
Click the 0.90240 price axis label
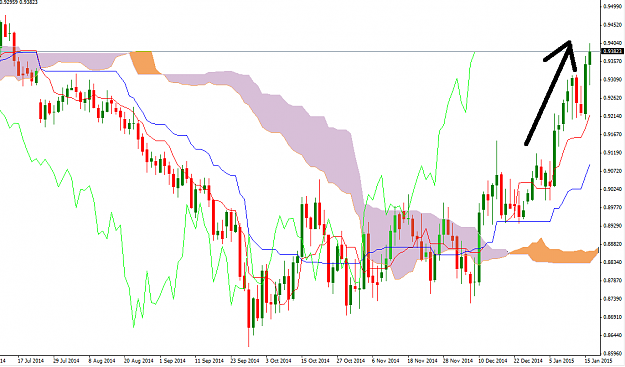click(613, 189)
